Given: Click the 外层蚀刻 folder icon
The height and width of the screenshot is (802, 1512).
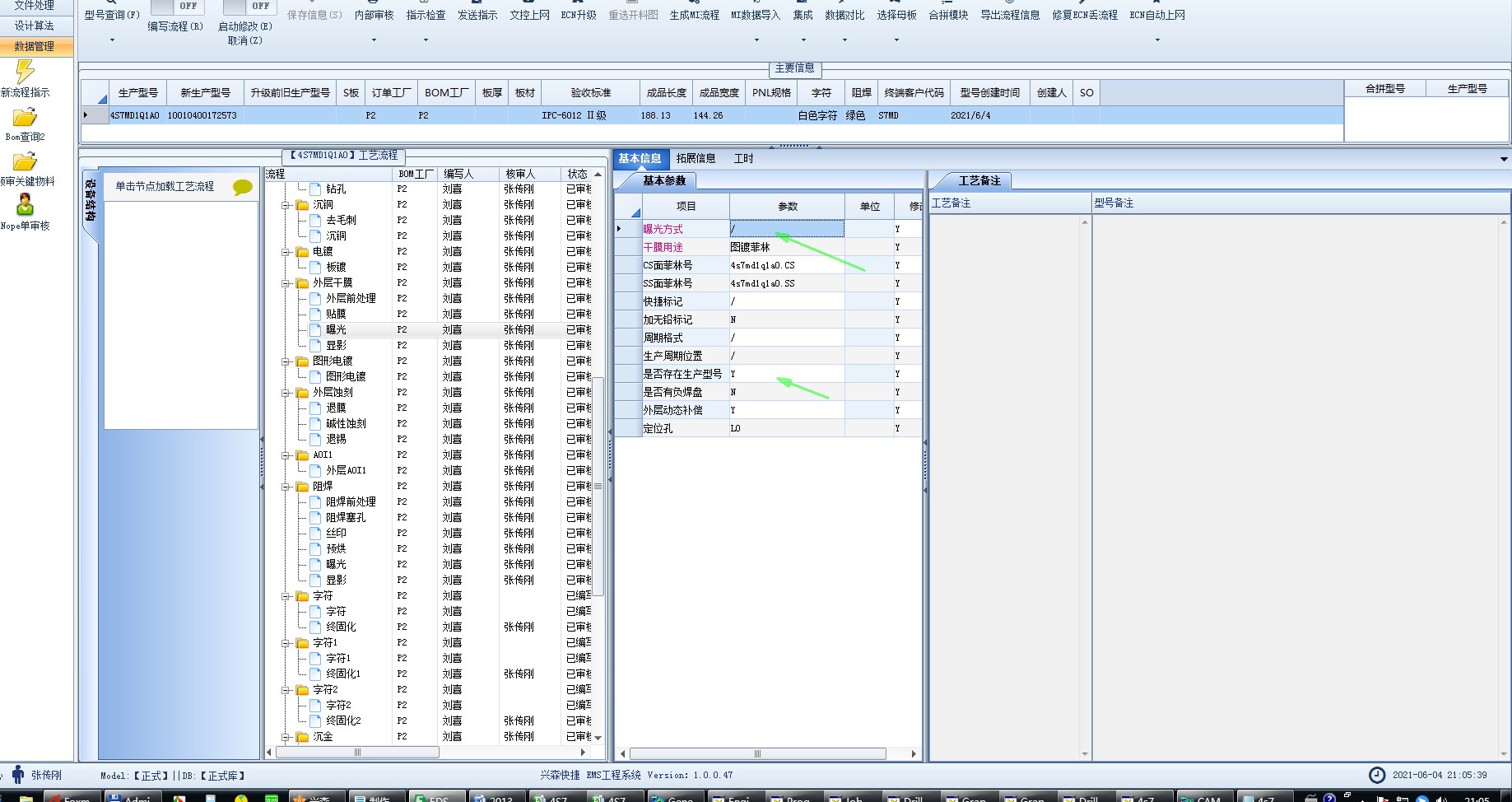Looking at the screenshot, I should [302, 393].
